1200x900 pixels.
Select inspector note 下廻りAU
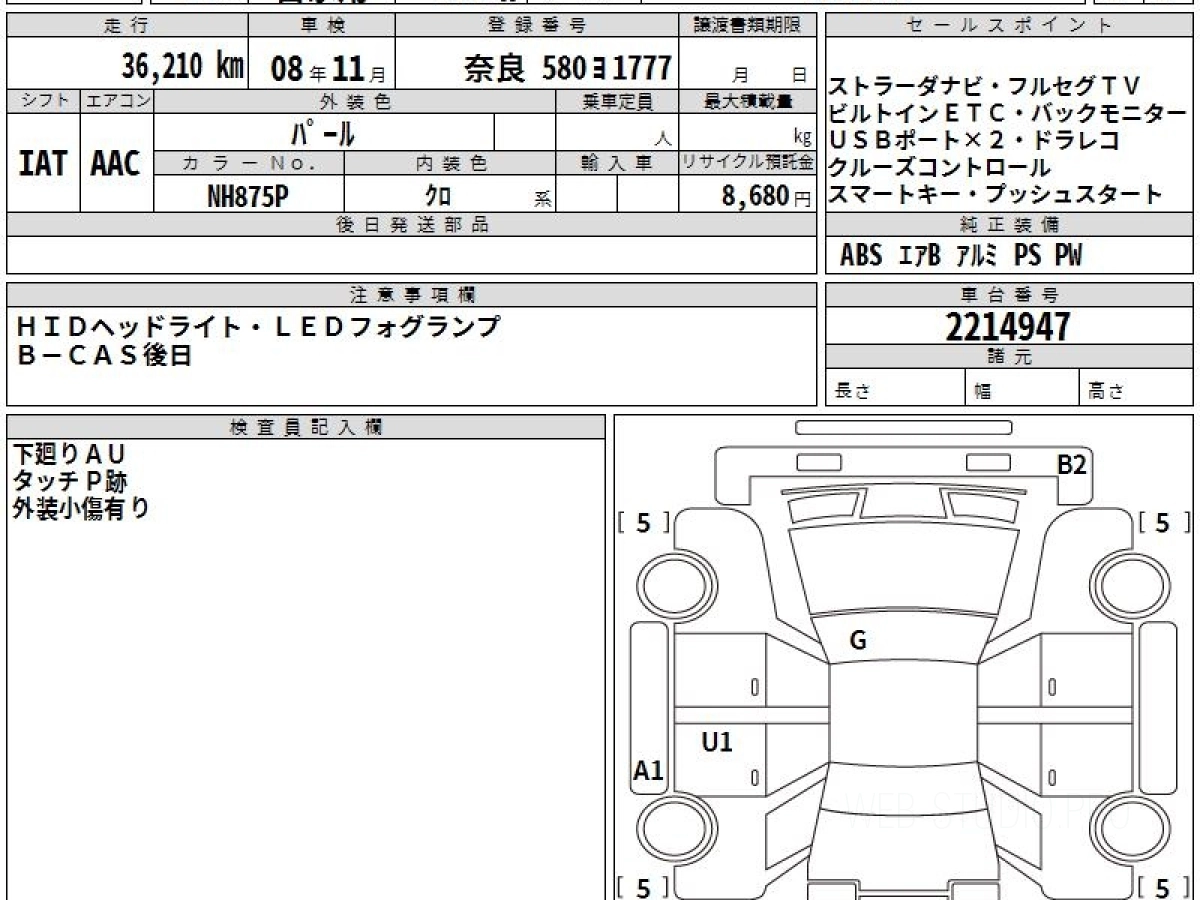[70, 454]
